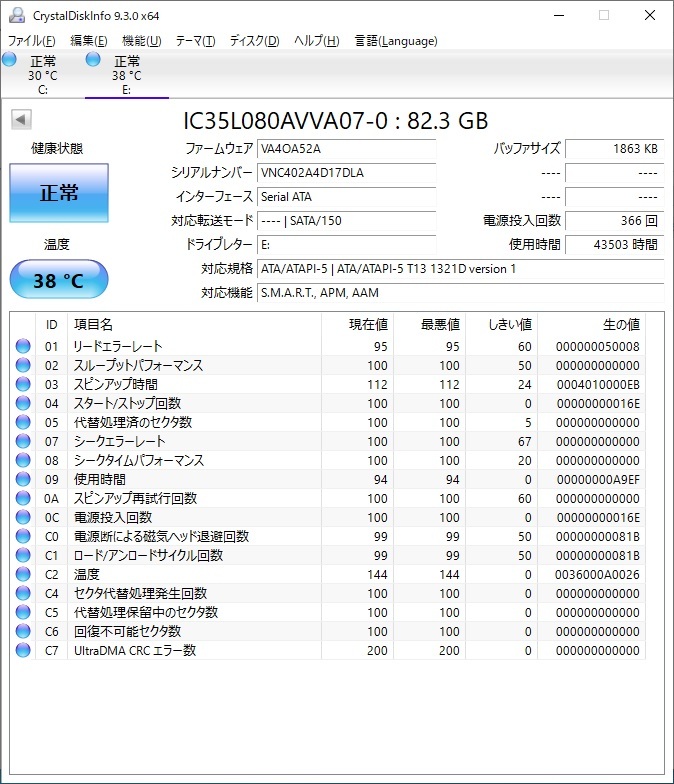The width and height of the screenshot is (674, 784).
Task: Click the power-on count field 366 回
Action: 614,221
